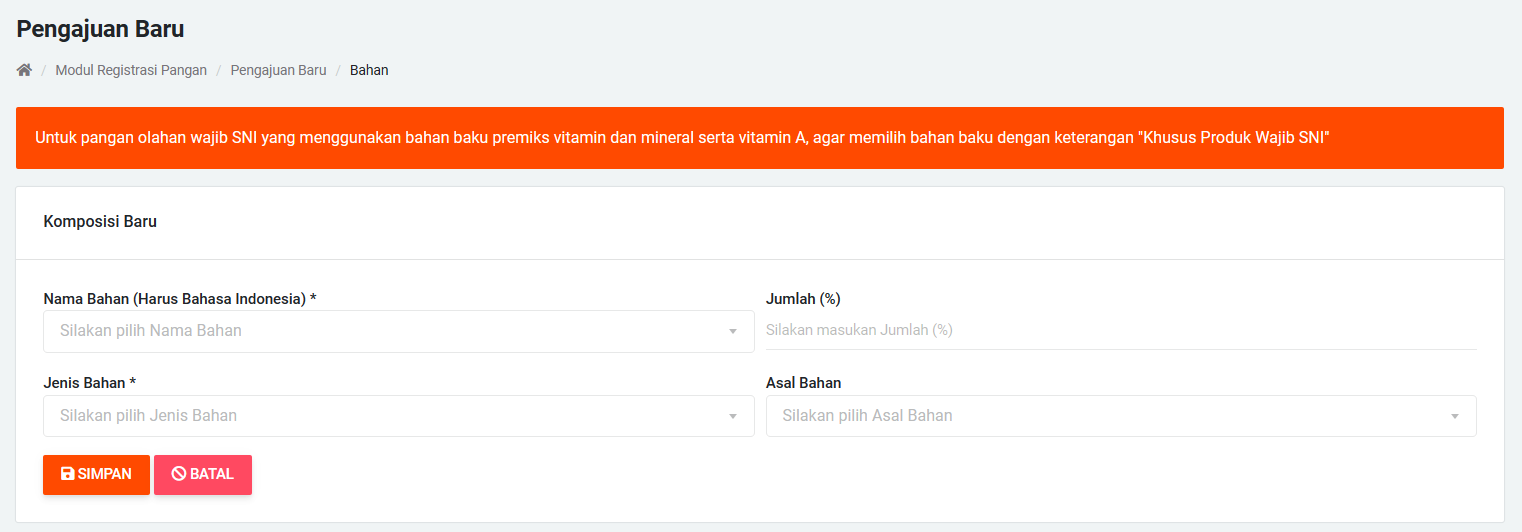Click the Bahan breadcrumb item

tap(369, 70)
